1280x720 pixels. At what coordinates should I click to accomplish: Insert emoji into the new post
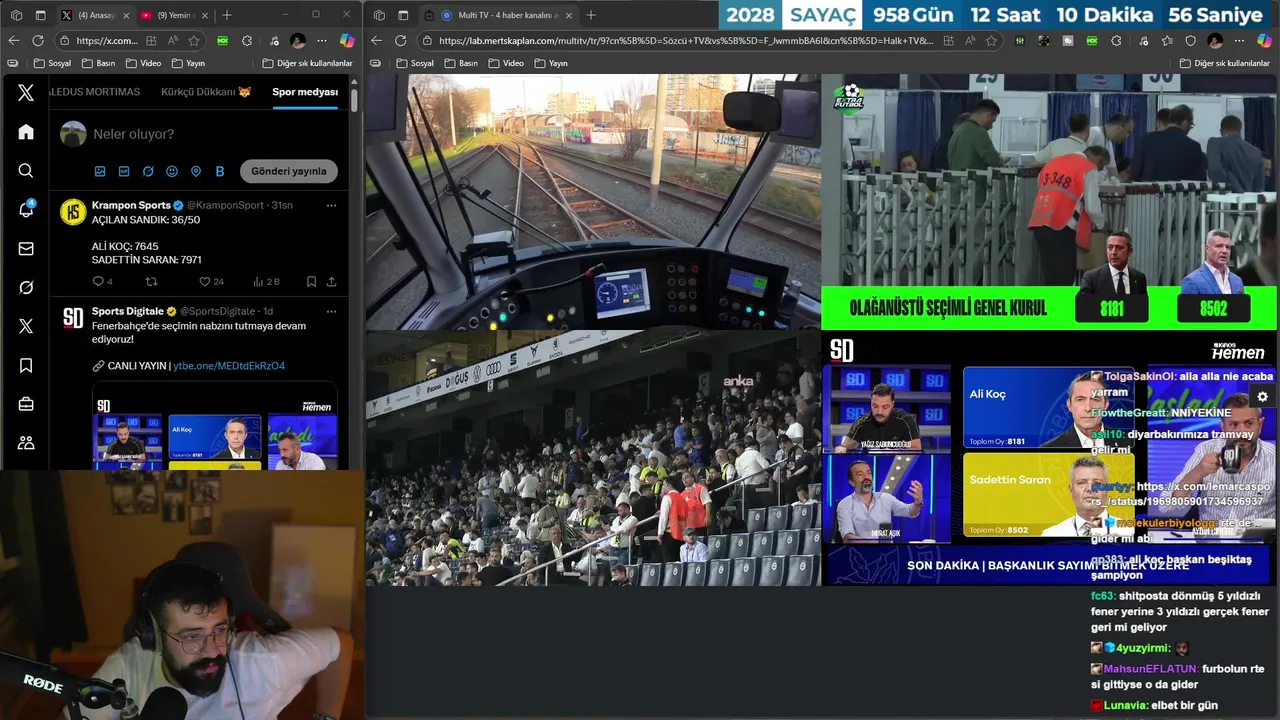tap(172, 171)
